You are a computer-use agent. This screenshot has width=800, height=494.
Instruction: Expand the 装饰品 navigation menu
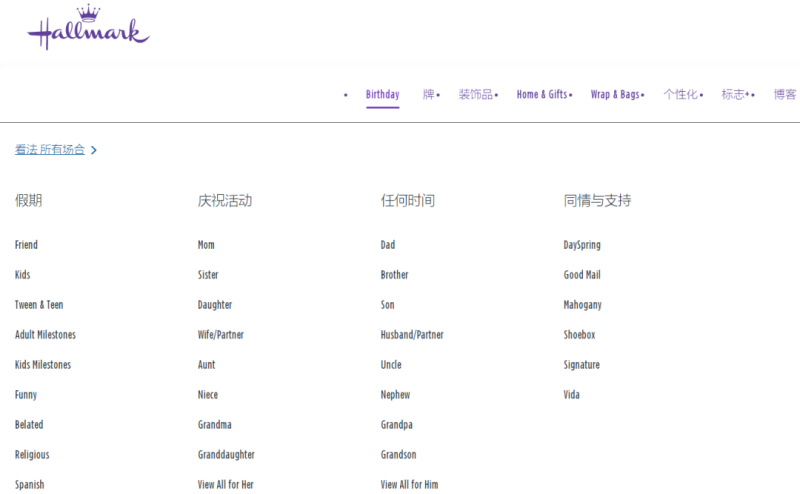475,95
